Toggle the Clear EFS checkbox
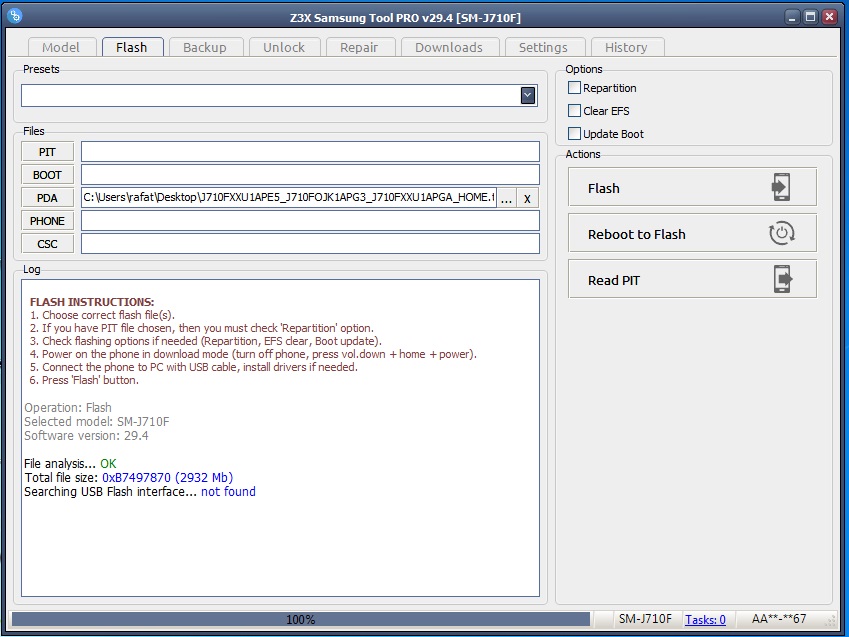The width and height of the screenshot is (849, 637). pos(574,110)
